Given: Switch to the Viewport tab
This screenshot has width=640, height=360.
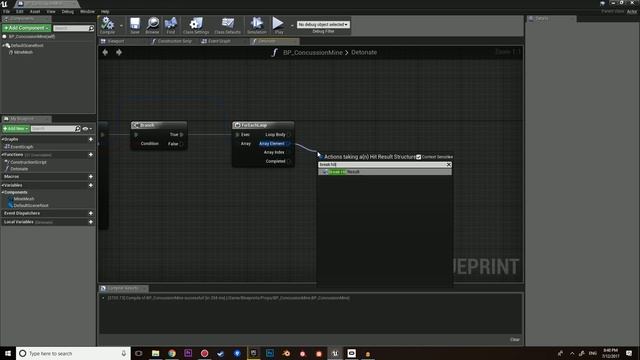Looking at the screenshot, I should click(116, 41).
